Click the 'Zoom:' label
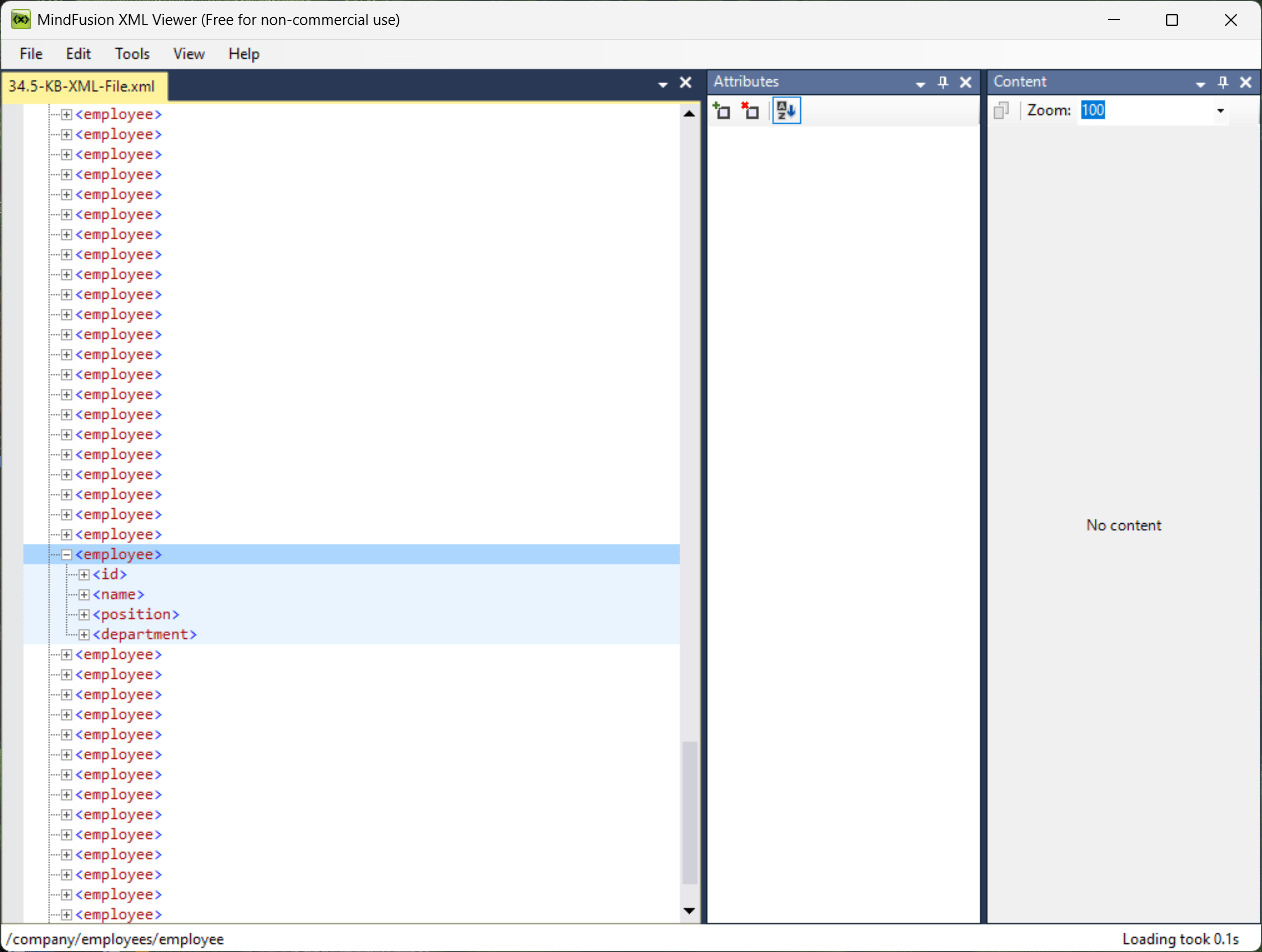The height and width of the screenshot is (952, 1262). tap(1049, 110)
